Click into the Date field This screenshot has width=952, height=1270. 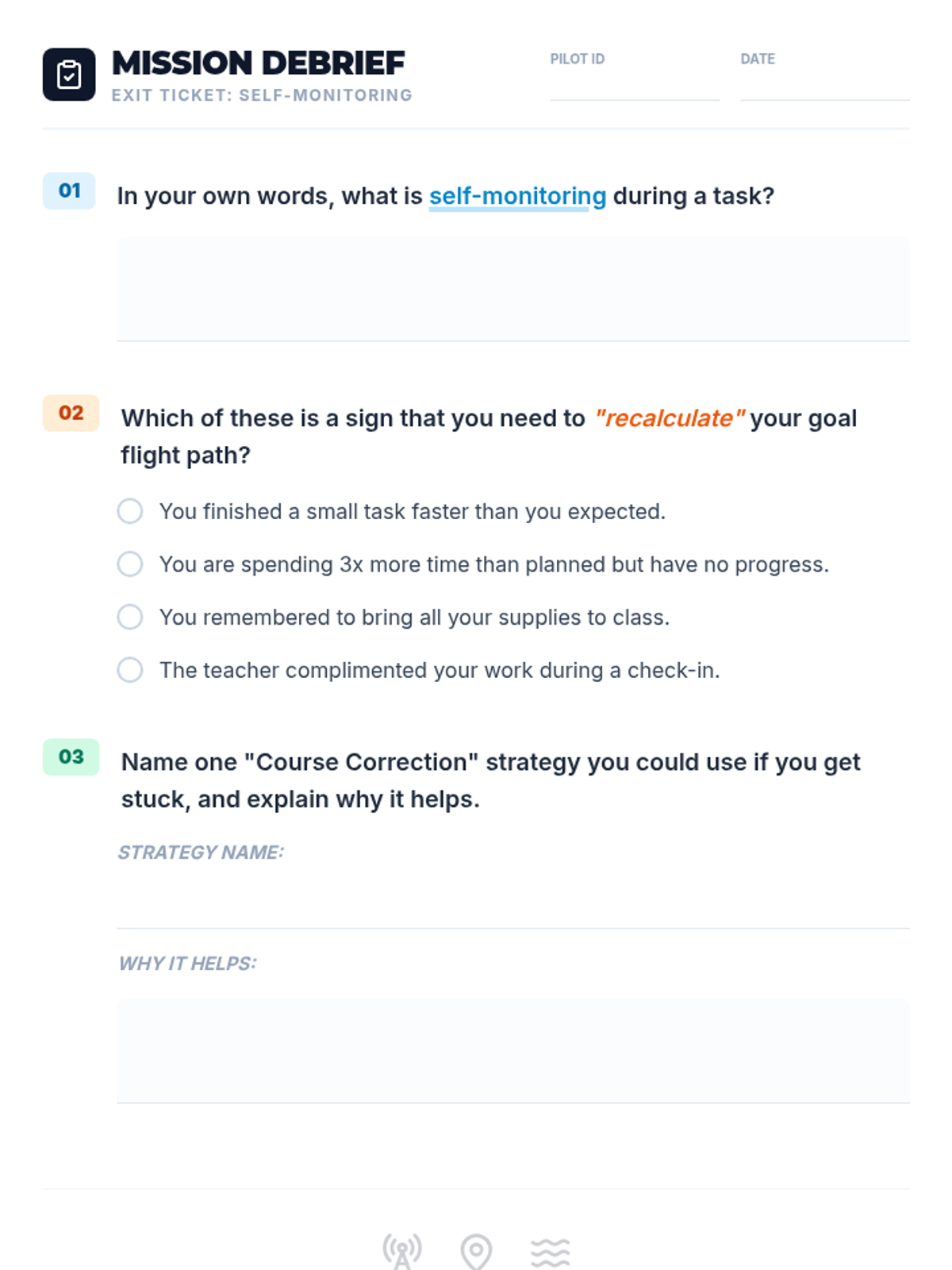tap(824, 86)
